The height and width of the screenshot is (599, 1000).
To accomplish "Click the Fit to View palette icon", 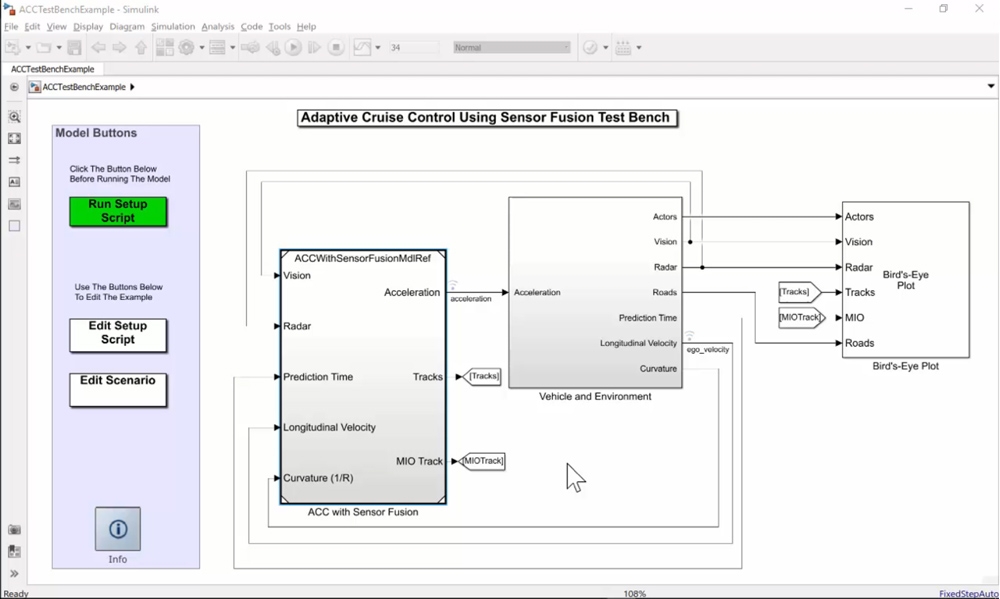I will pyautogui.click(x=14, y=138).
